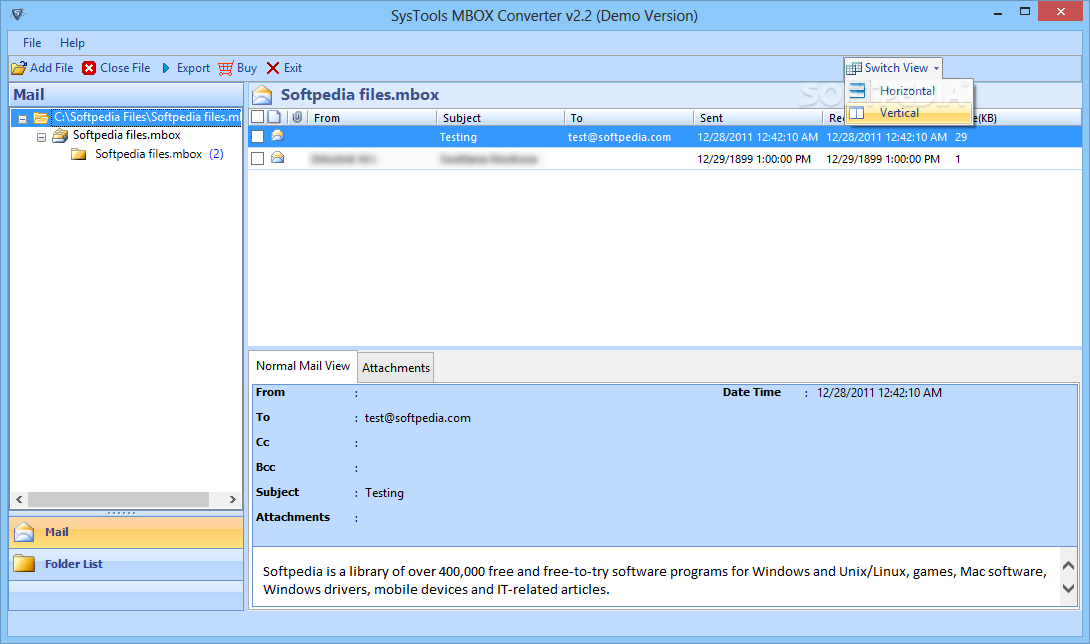Click the Exit button label

click(x=293, y=68)
